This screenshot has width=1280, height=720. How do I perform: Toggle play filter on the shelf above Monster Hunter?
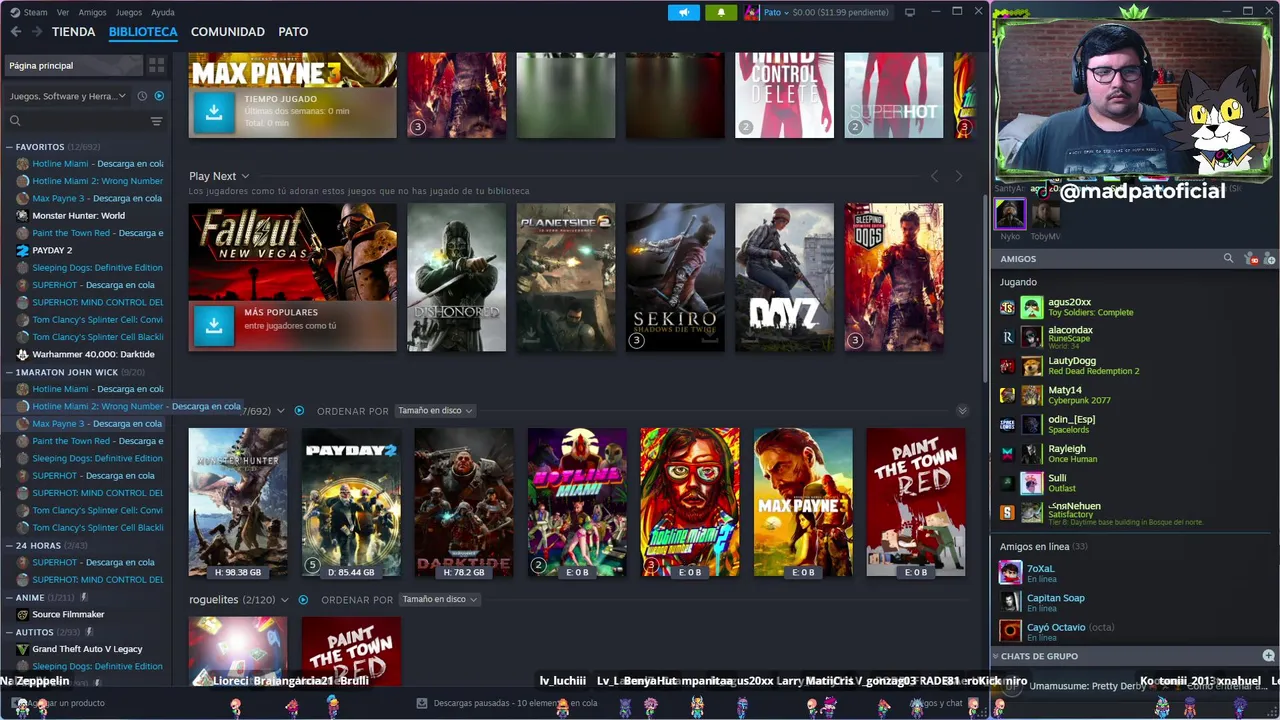[298, 411]
